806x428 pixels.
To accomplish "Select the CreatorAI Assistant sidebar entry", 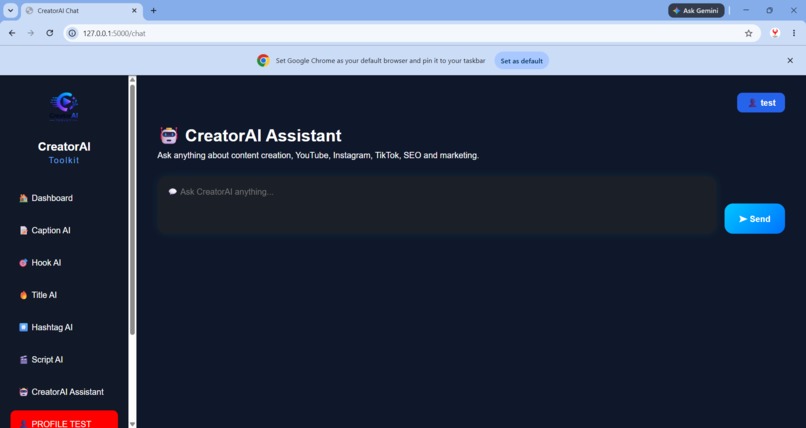I will [x=62, y=392].
